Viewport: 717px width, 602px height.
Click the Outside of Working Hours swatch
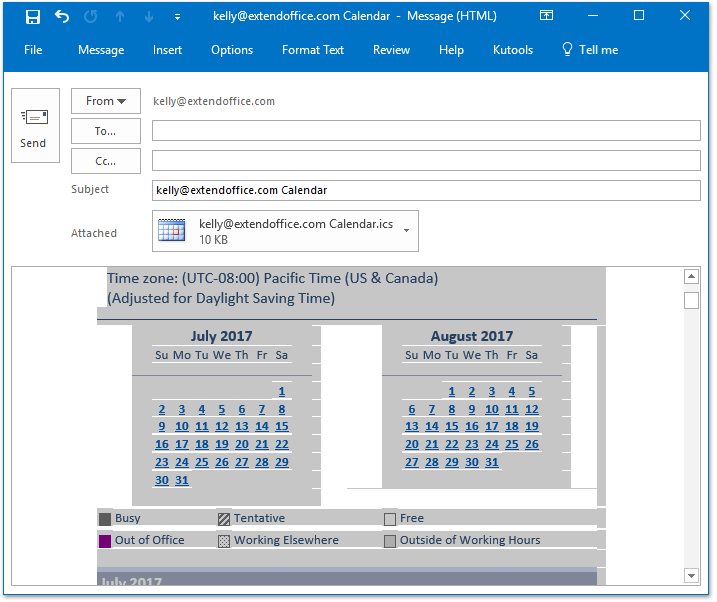coord(390,541)
